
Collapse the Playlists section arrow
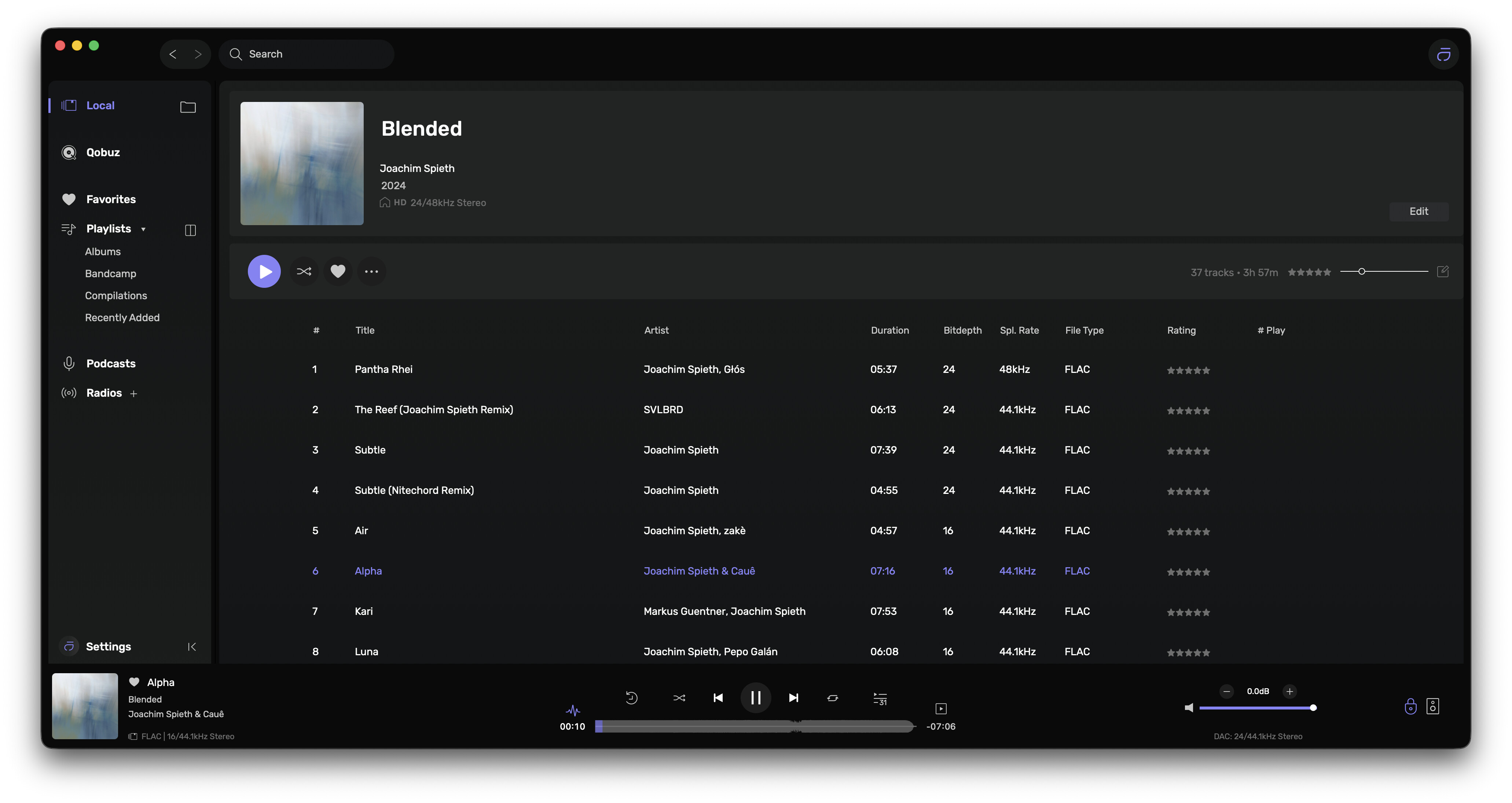(x=143, y=230)
